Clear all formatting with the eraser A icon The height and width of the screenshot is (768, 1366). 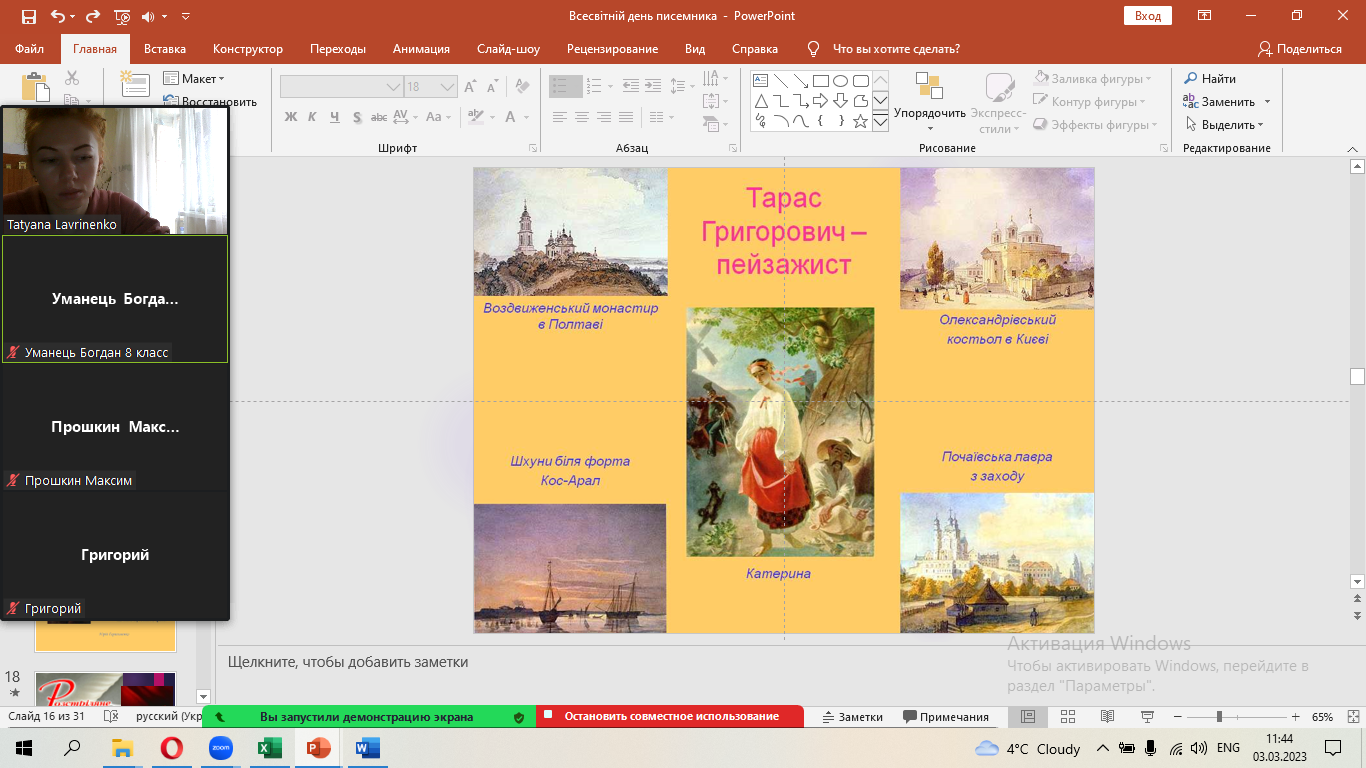click(x=522, y=87)
